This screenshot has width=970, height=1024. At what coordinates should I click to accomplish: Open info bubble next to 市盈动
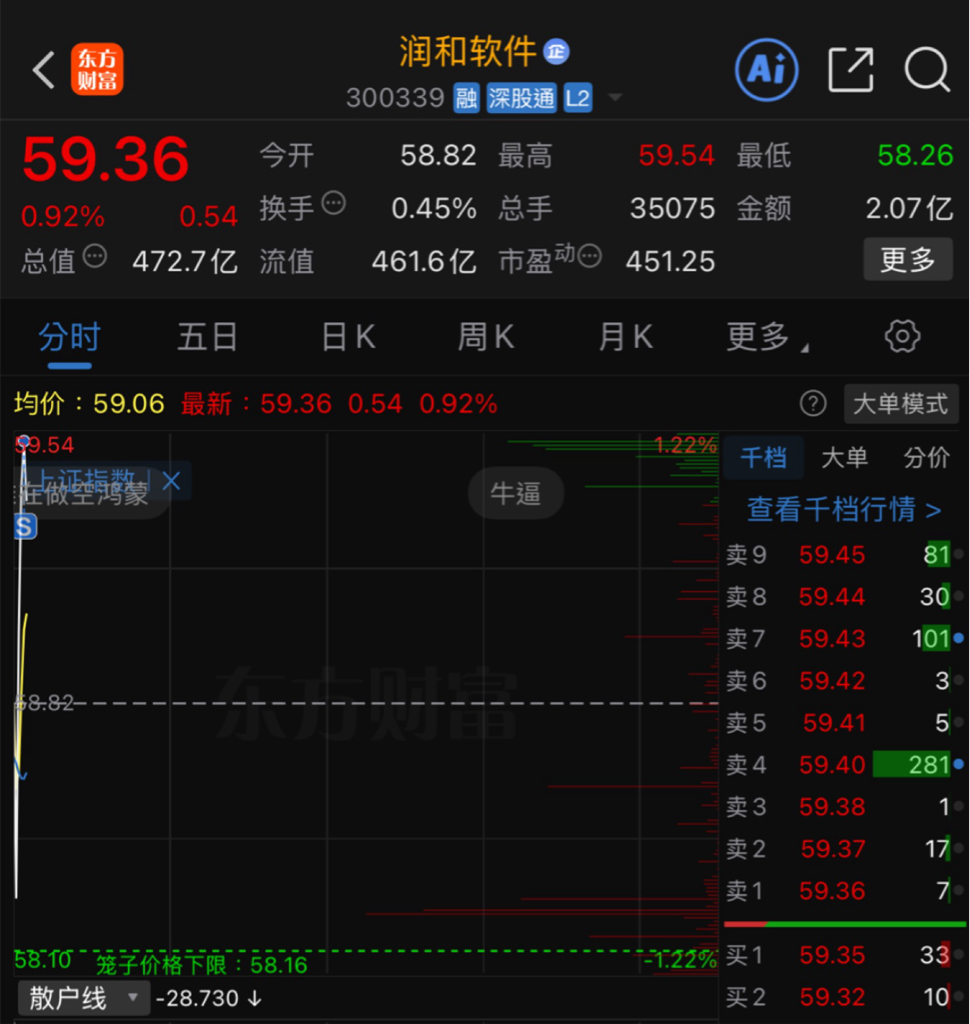pyautogui.click(x=590, y=256)
